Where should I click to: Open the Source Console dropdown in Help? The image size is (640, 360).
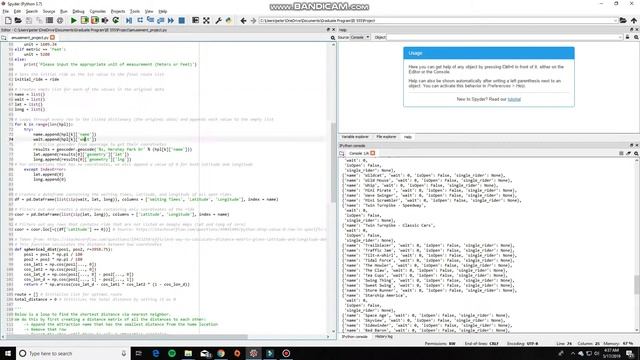click(360, 37)
